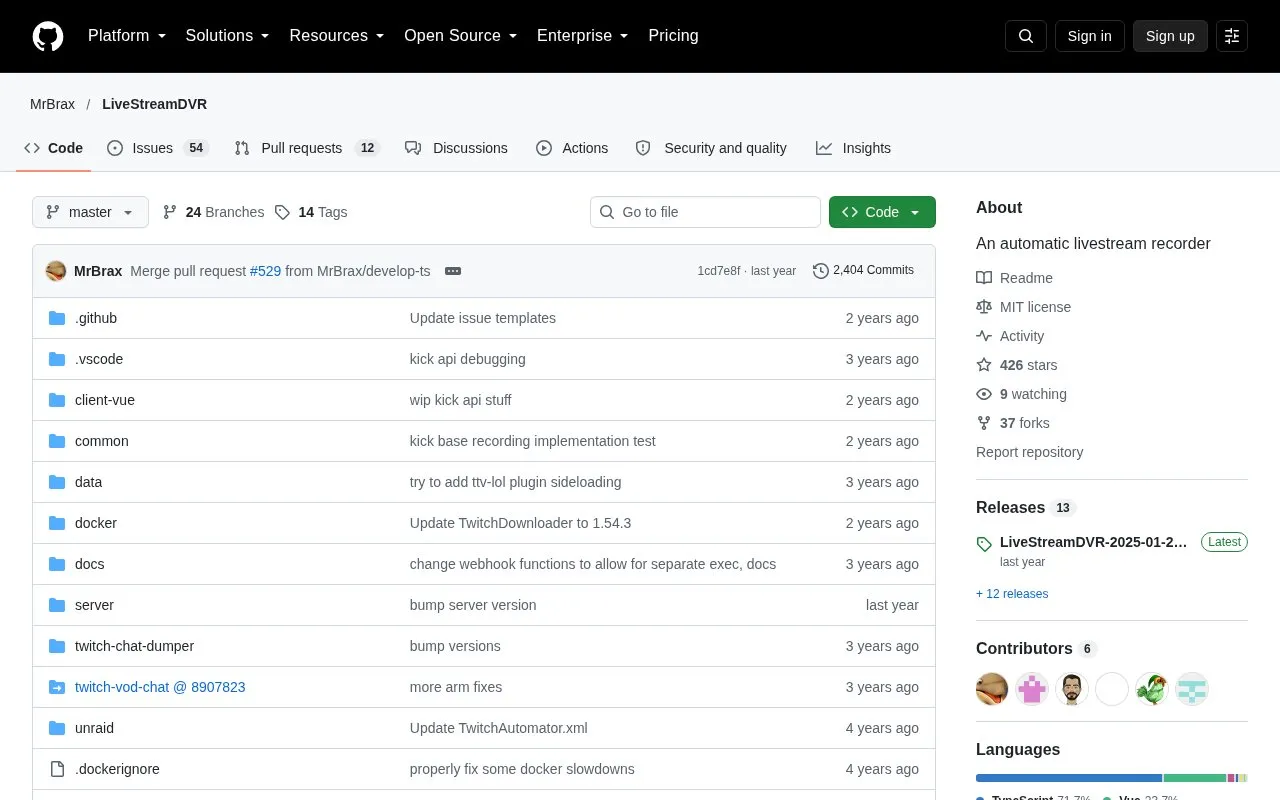
Task: Open the client-vue folder
Action: pyautogui.click(x=105, y=400)
